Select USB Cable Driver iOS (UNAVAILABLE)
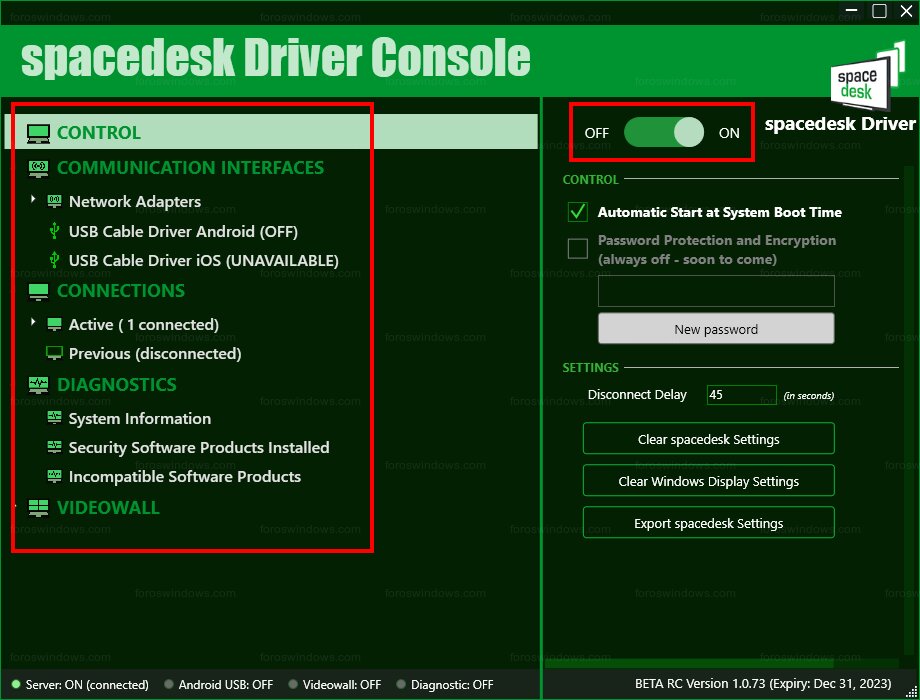This screenshot has height=700, width=920. click(204, 261)
